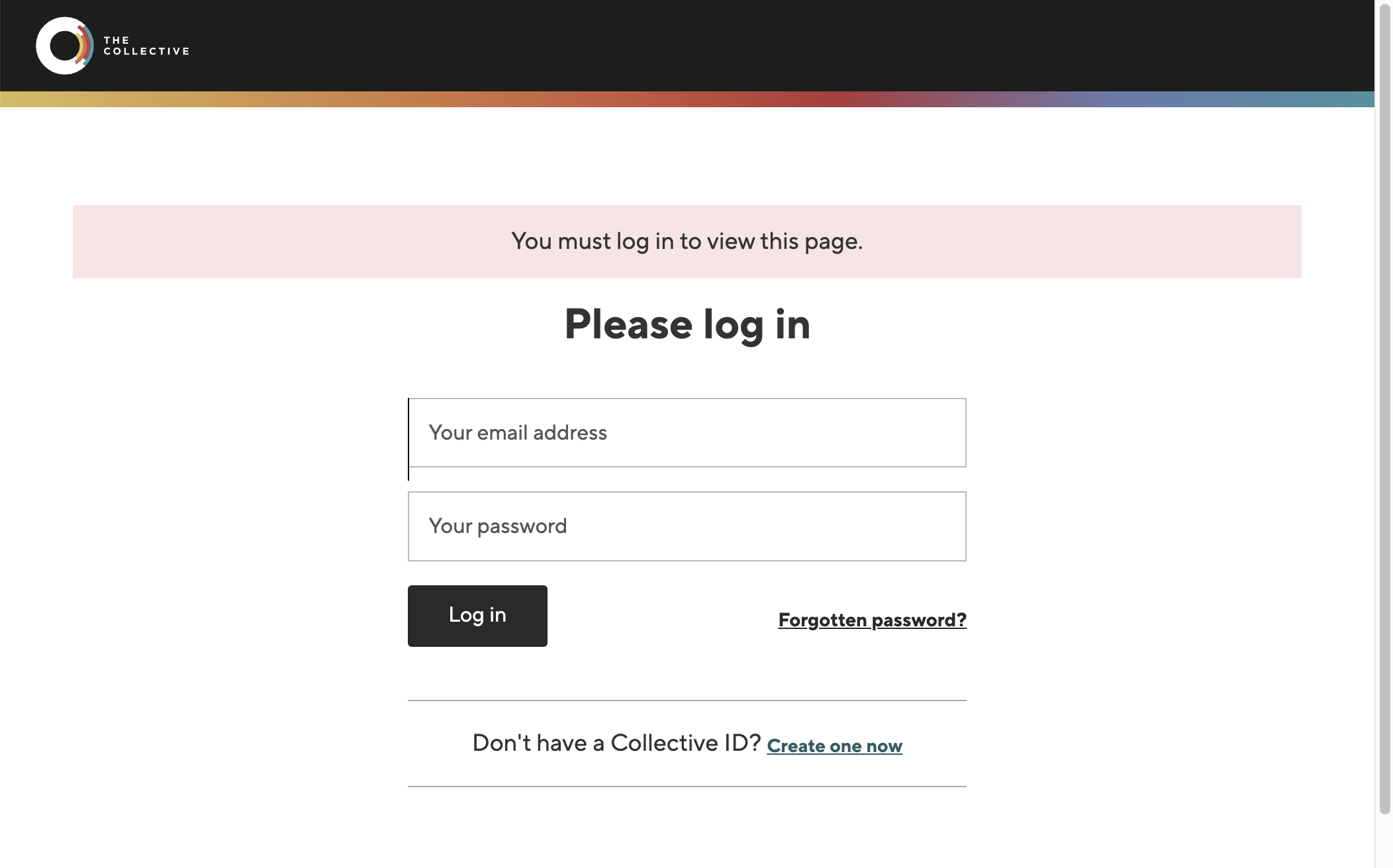Click the rainbow gradient strip under header

click(x=687, y=99)
